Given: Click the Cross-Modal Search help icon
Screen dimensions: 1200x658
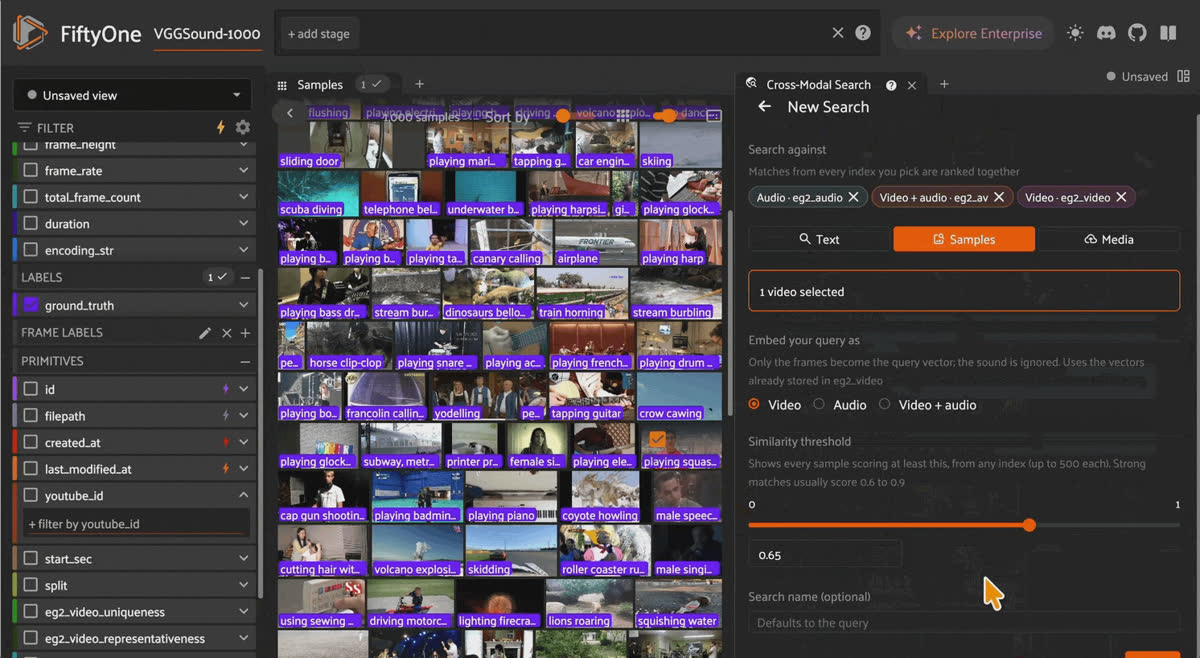Looking at the screenshot, I should click(x=891, y=85).
